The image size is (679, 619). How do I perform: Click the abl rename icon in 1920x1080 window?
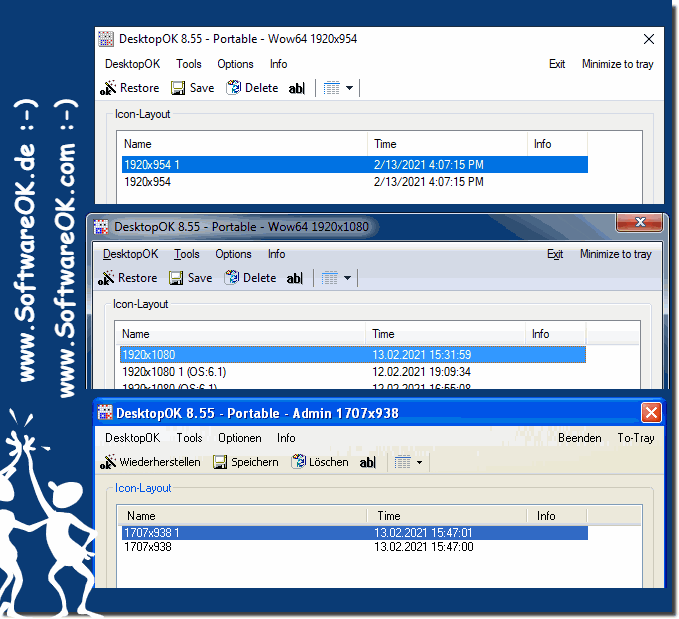click(295, 279)
